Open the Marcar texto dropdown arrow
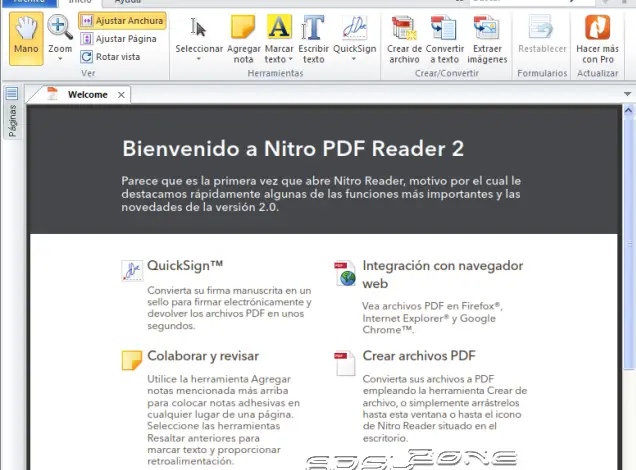The image size is (636, 470). click(x=290, y=60)
